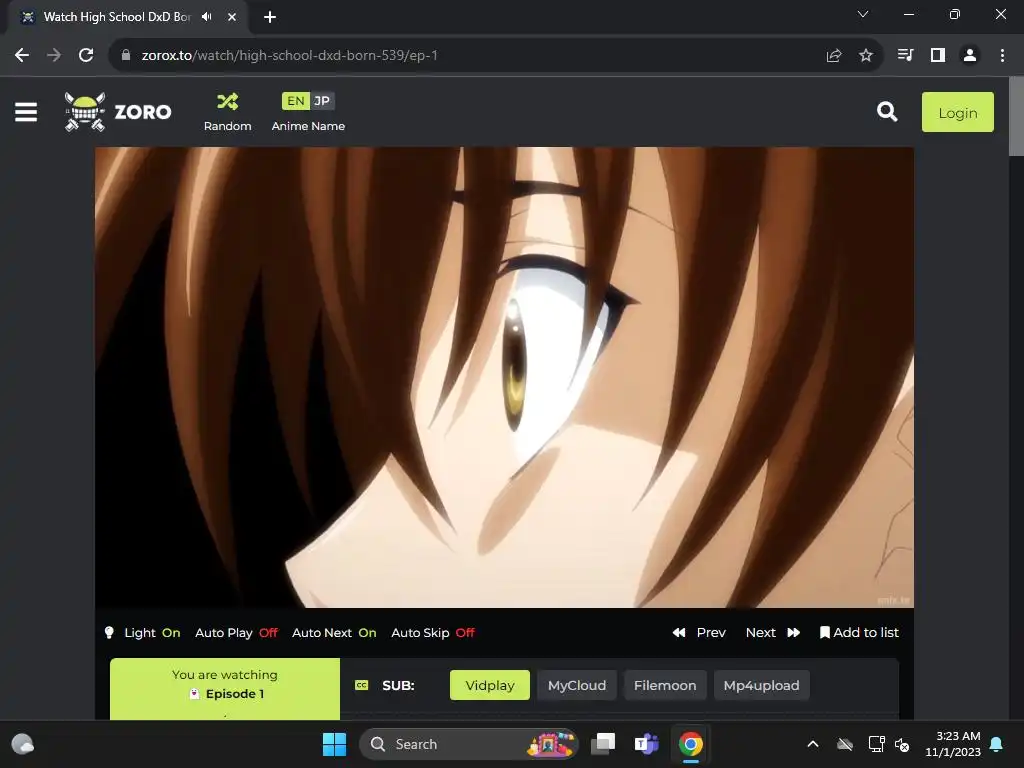Go back in browser history
The width and height of the screenshot is (1024, 768).
coord(22,56)
